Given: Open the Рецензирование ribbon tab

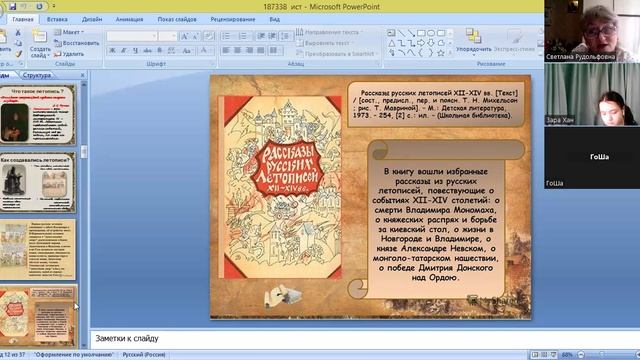Looking at the screenshot, I should click(x=233, y=19).
